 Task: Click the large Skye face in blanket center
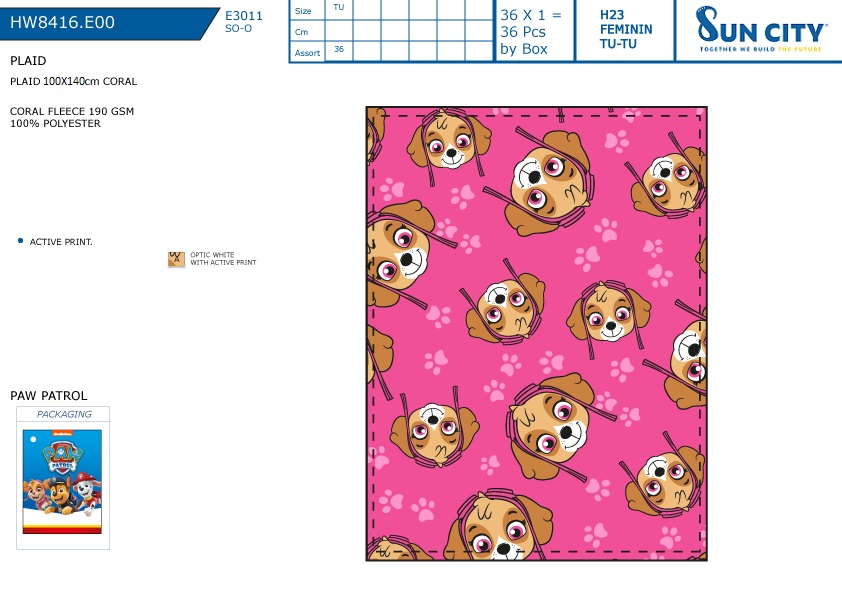[551, 426]
